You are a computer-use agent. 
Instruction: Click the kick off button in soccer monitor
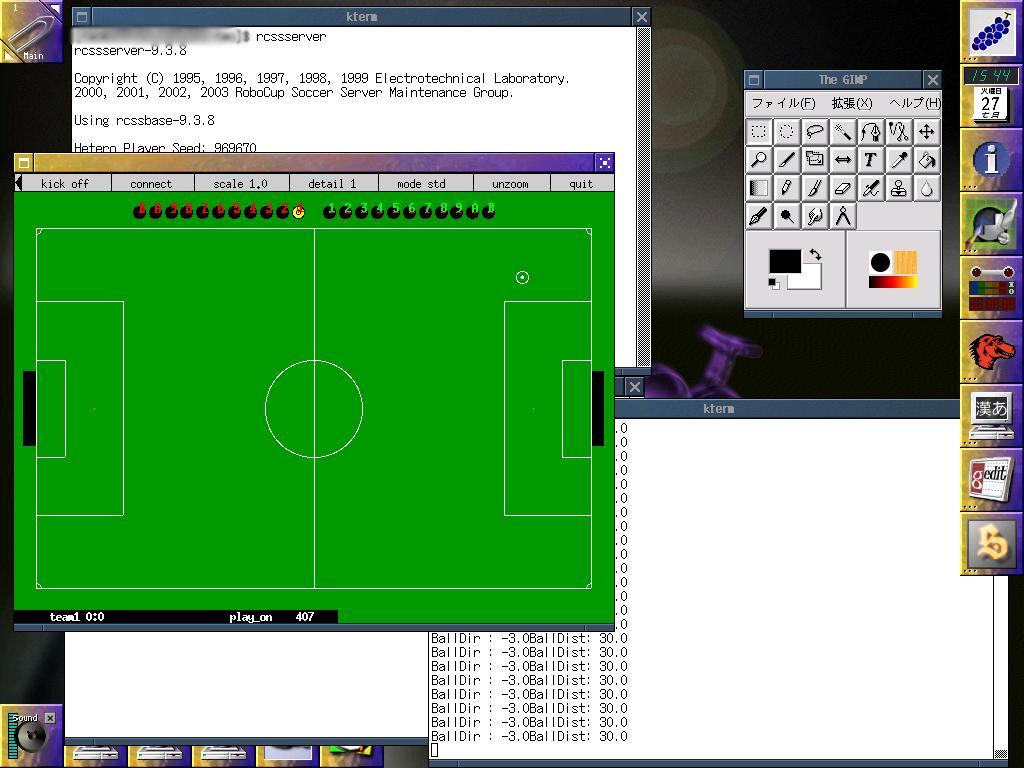click(x=64, y=184)
